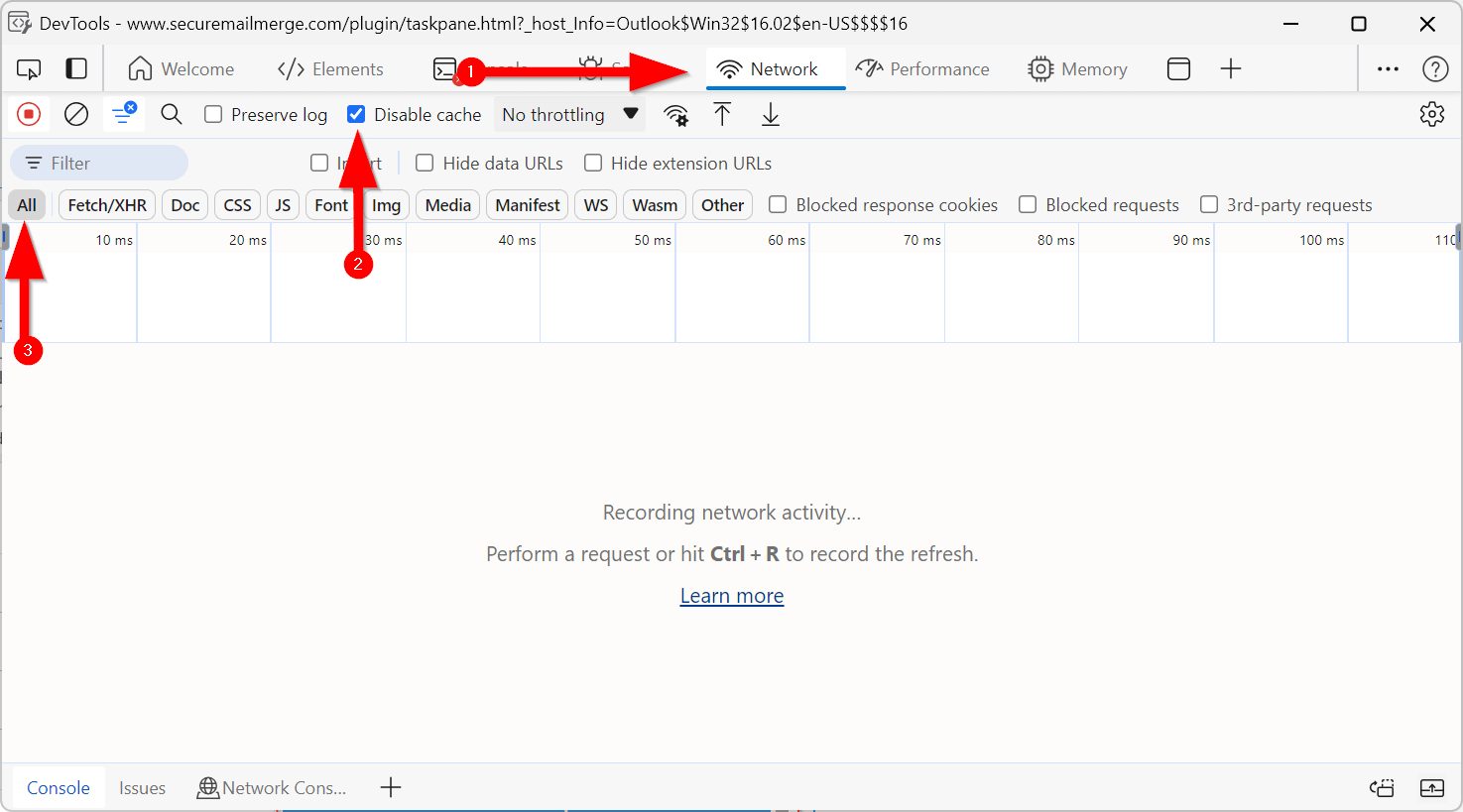Open the network search magnifier
Viewport: 1463px width, 812px height.
[x=172, y=115]
